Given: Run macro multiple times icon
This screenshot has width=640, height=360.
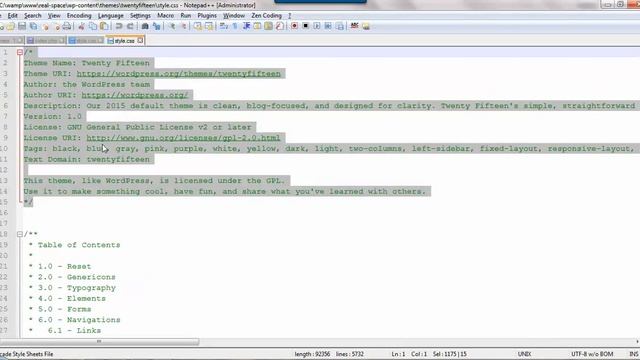Looking at the screenshot, I should pos(328,26).
